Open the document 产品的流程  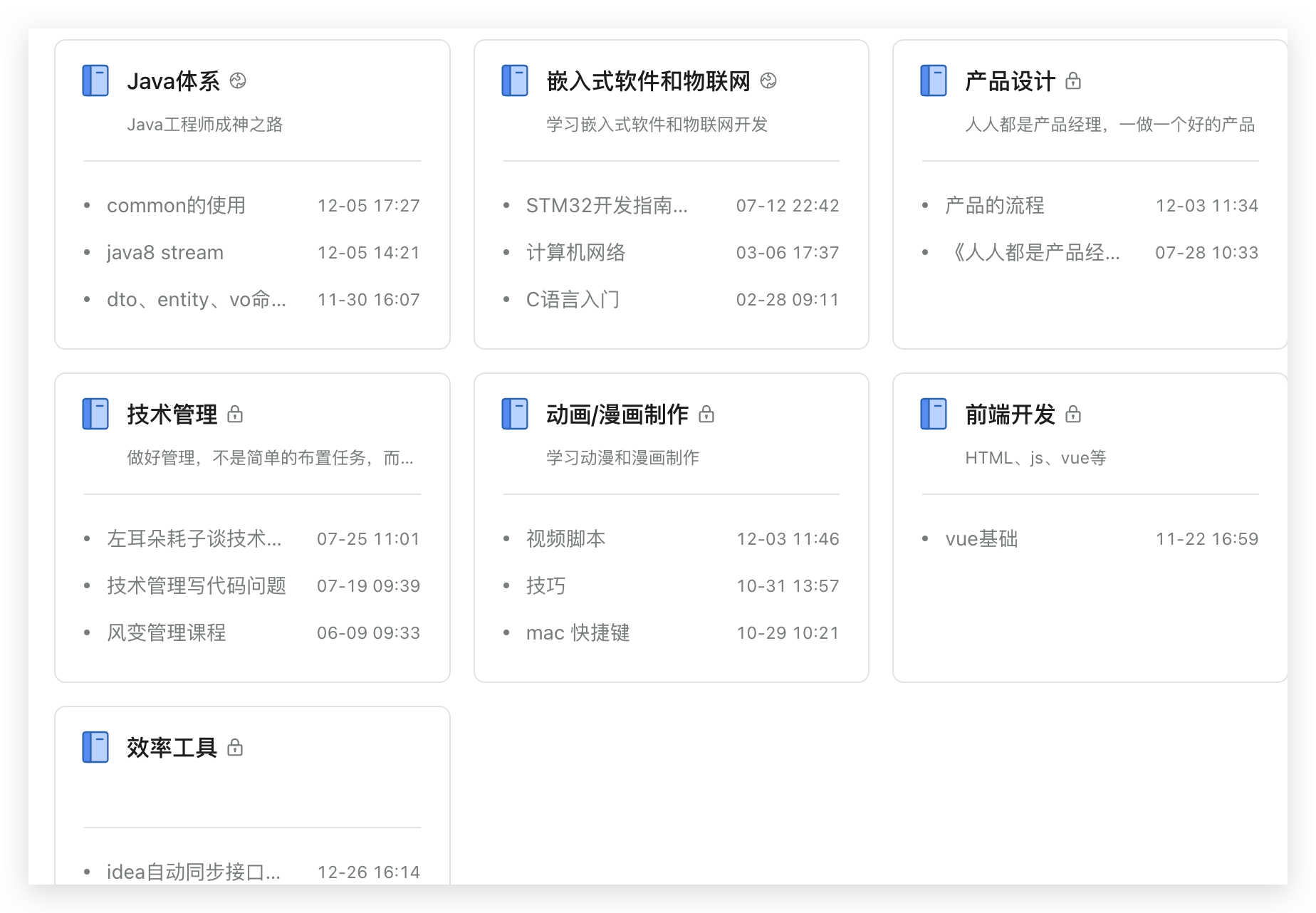995,205
